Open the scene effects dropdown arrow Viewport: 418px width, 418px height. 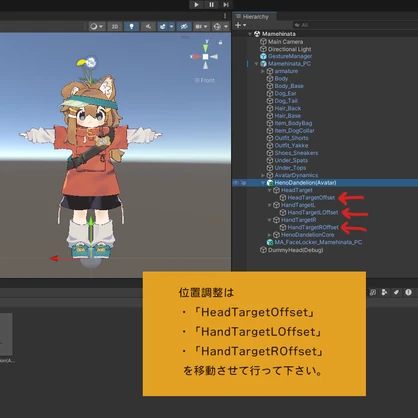pyautogui.click(x=171, y=26)
